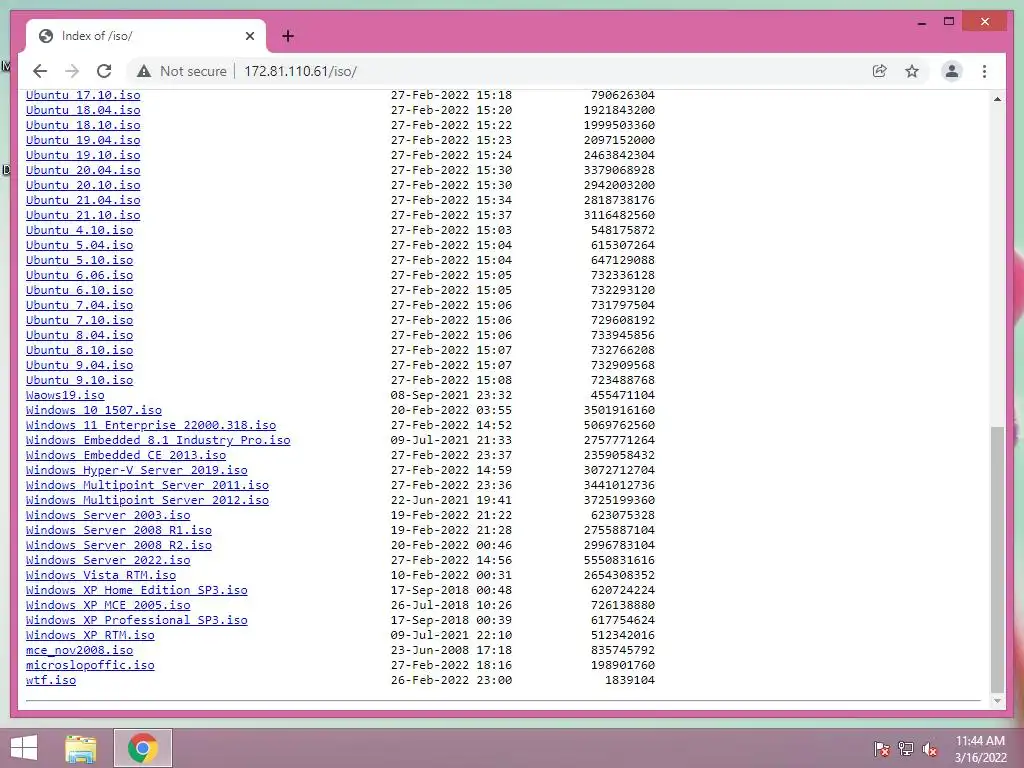1024x768 pixels.
Task: Click Windows_XP_MCE_2005.iso link
Action: 108,605
